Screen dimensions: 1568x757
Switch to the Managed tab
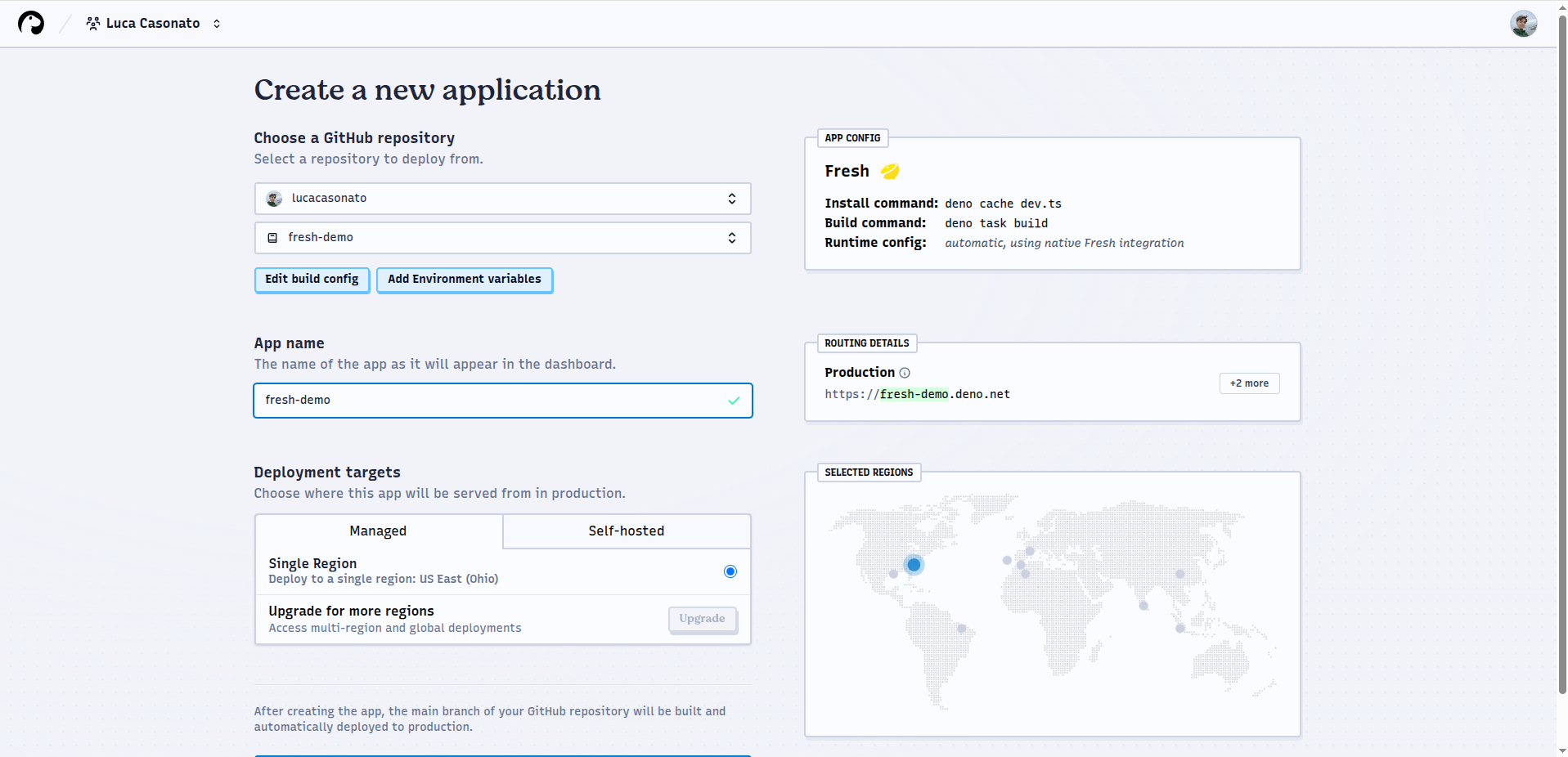point(377,531)
